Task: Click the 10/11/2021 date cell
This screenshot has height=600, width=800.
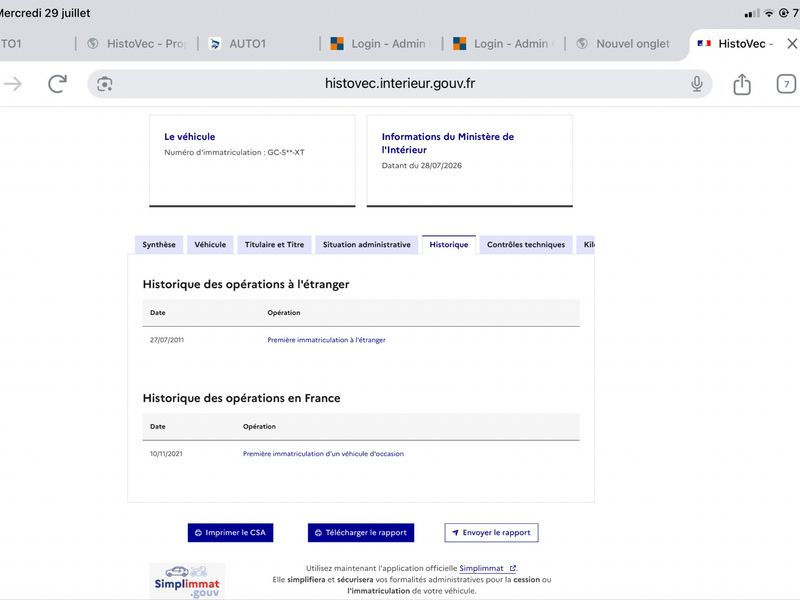Action: pyautogui.click(x=166, y=454)
